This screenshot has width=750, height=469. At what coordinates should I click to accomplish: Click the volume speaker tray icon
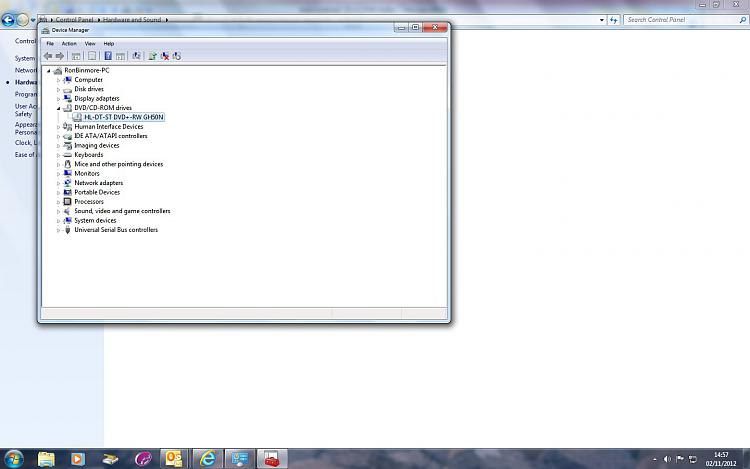[x=667, y=459]
